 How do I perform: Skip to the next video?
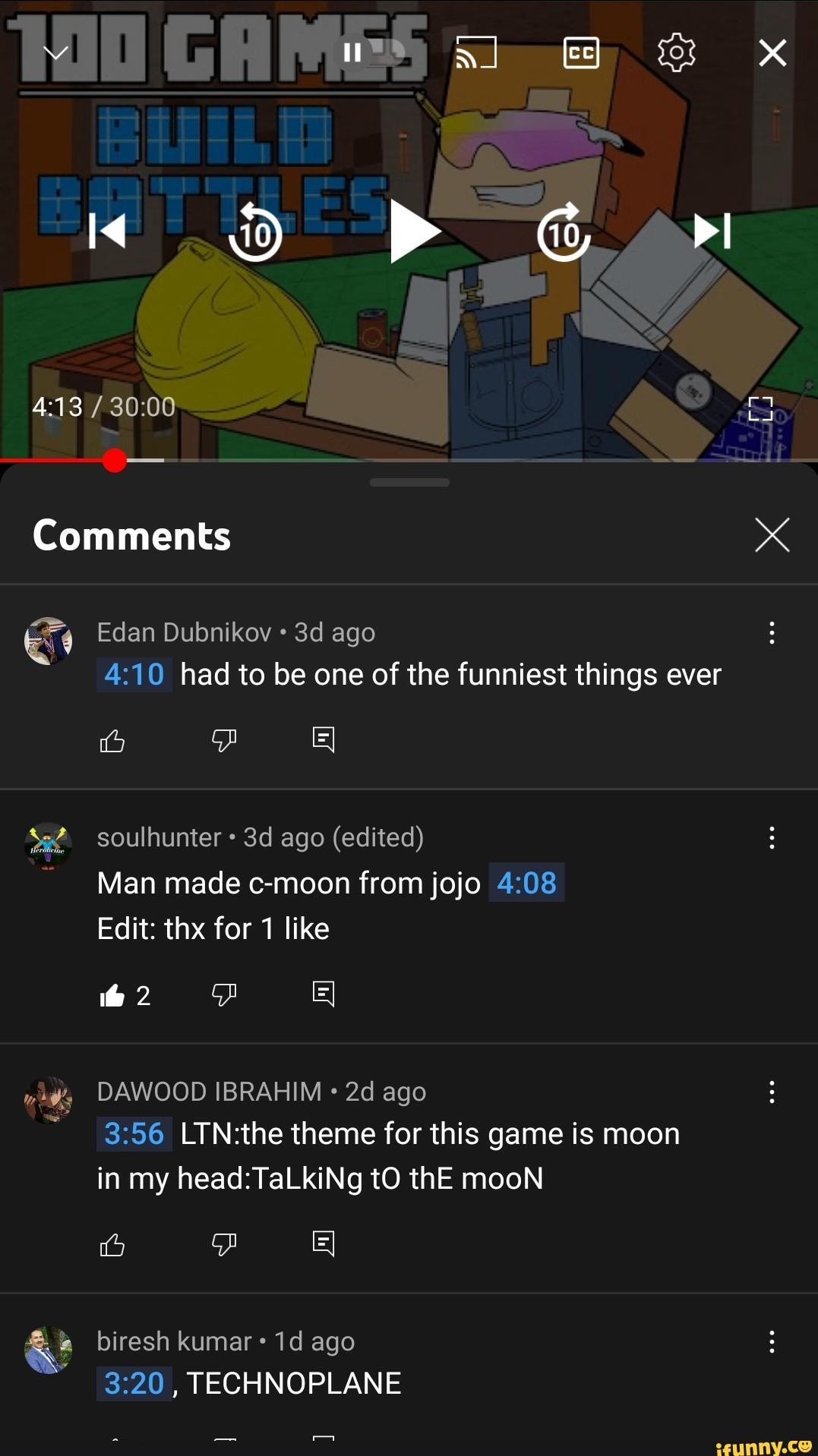tap(714, 234)
